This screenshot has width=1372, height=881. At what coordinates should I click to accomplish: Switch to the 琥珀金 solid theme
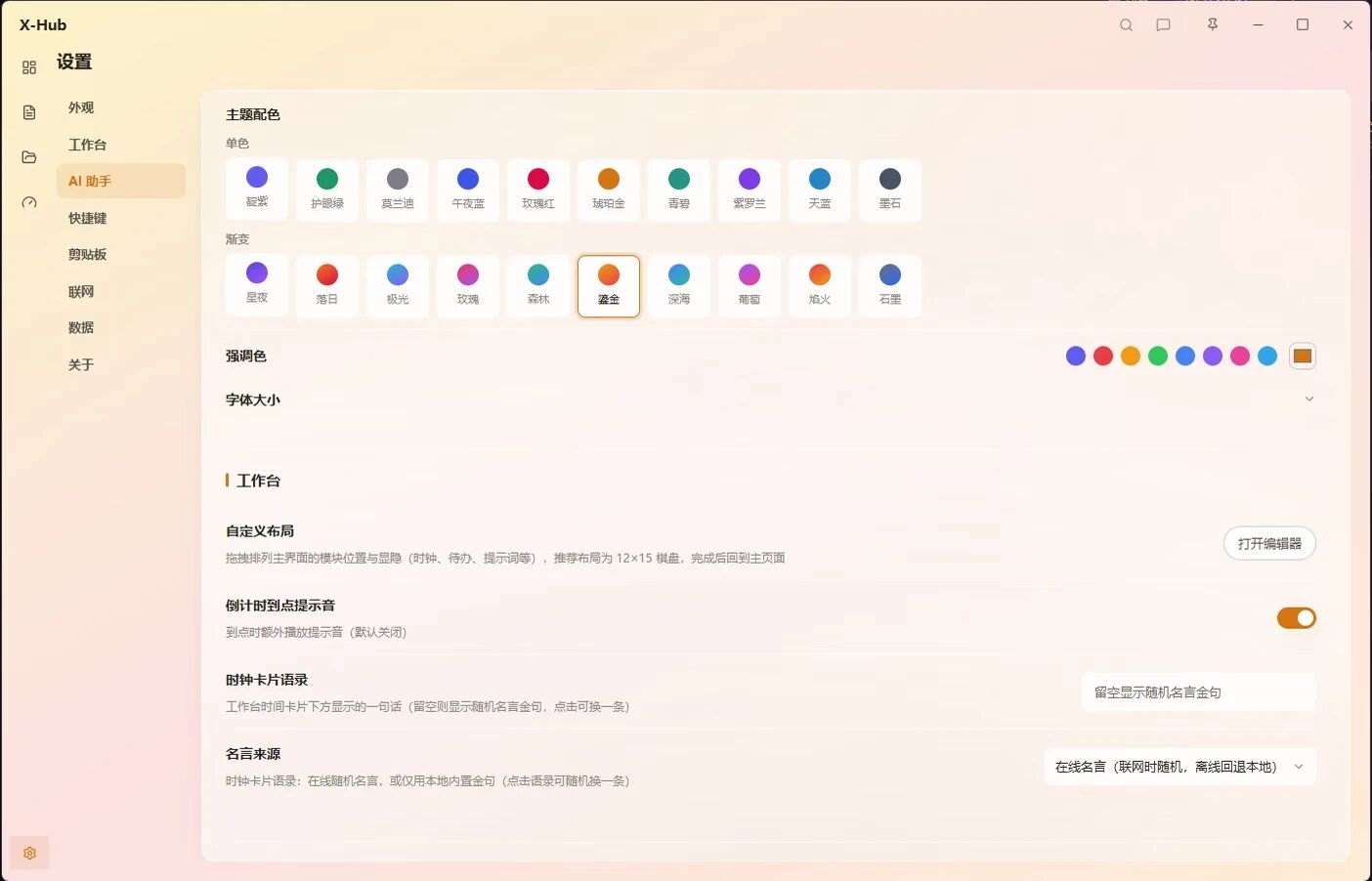click(609, 189)
